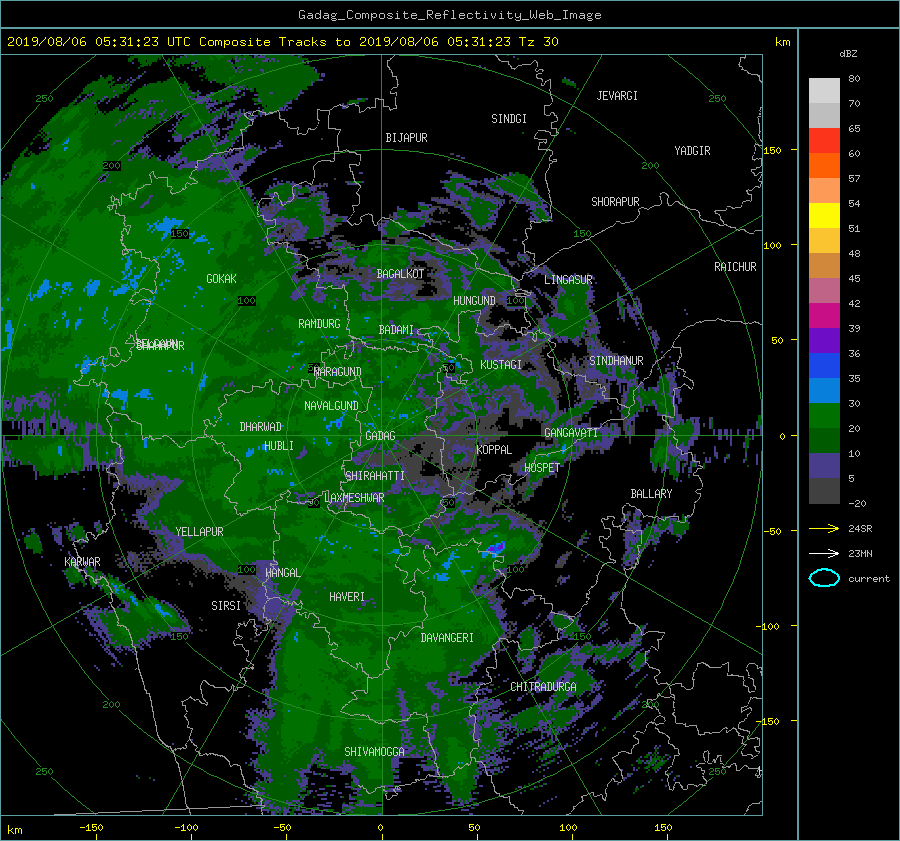Select the purple 36-39 dBZ color swatch
The width and height of the screenshot is (900, 841).
coord(824,340)
